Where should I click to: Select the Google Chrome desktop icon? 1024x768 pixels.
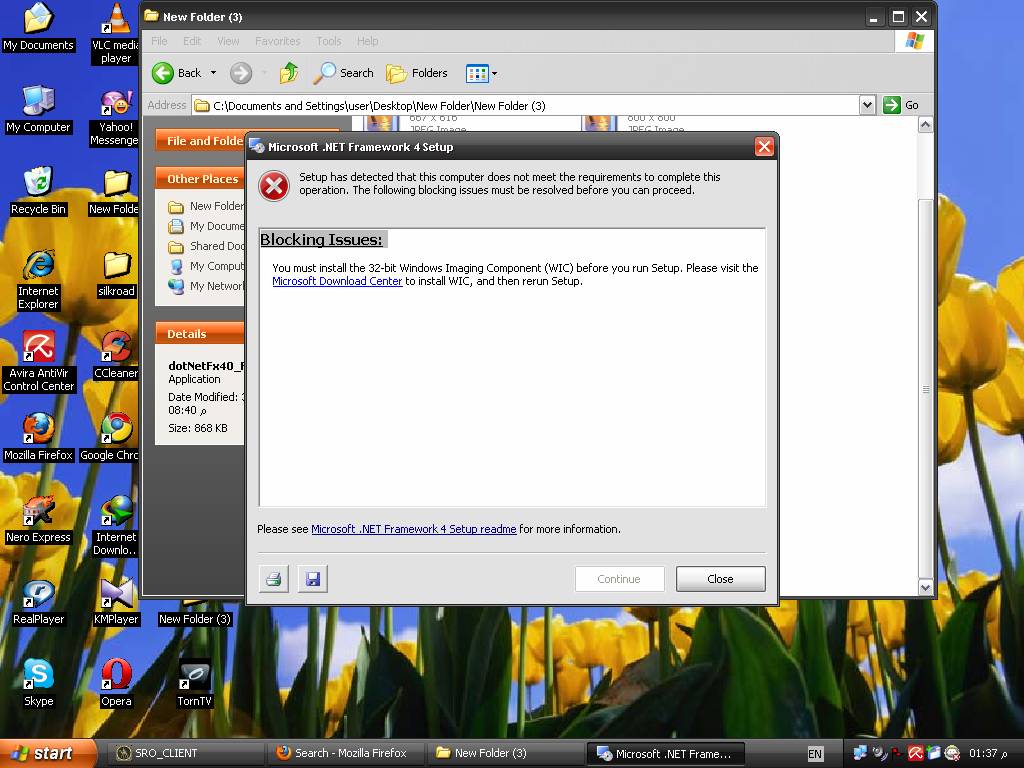pyautogui.click(x=109, y=437)
